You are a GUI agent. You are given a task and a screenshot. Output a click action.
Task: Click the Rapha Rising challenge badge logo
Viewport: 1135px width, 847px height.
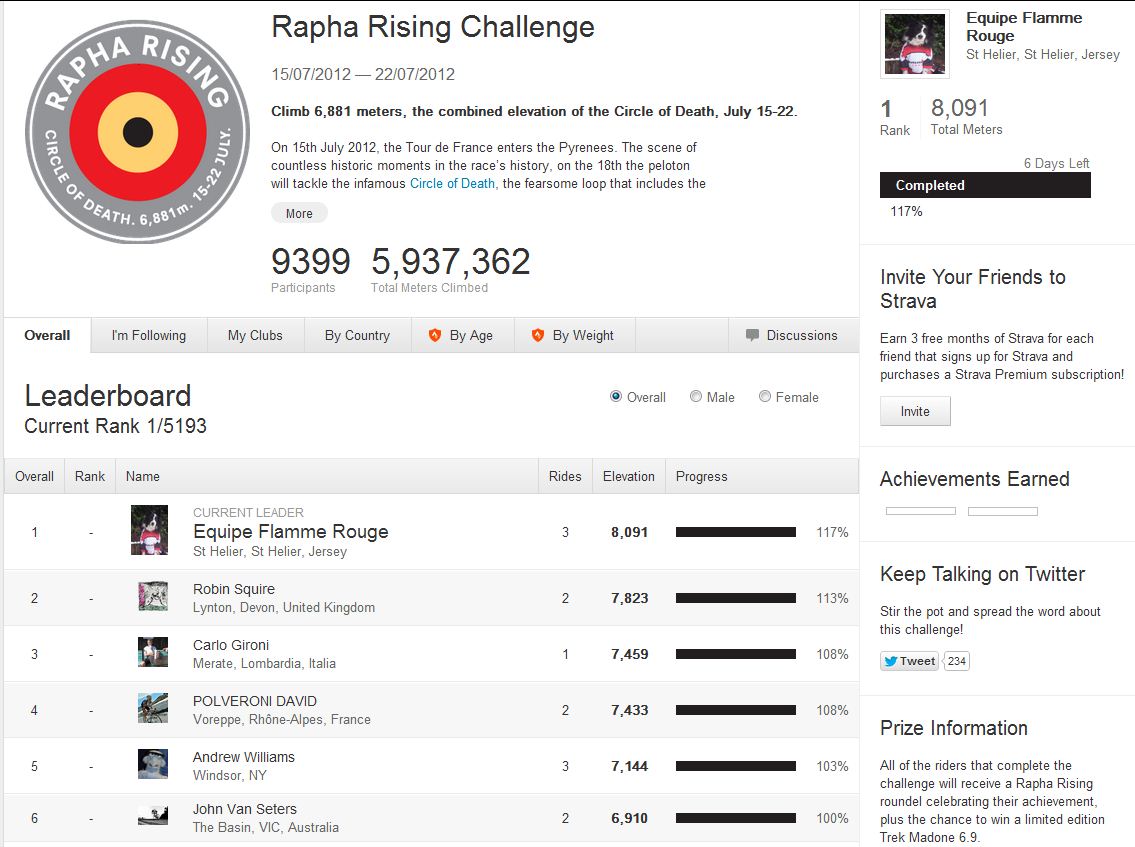(x=138, y=132)
